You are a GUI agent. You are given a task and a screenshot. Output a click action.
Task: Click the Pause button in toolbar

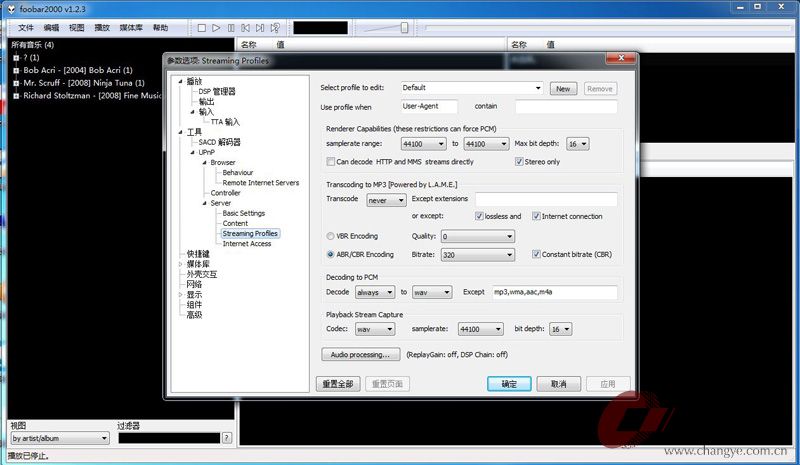coord(231,28)
